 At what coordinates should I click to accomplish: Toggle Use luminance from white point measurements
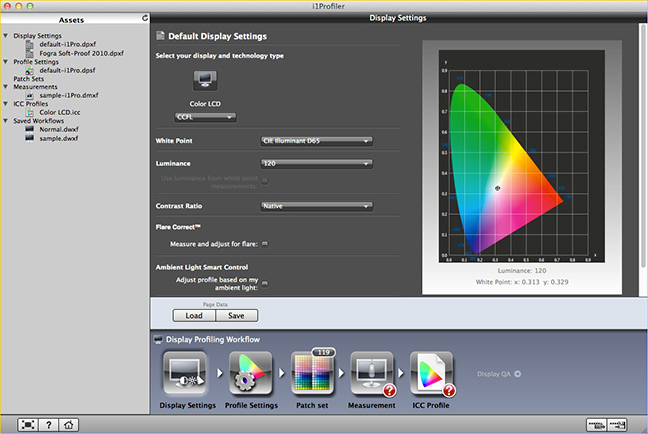[264, 181]
